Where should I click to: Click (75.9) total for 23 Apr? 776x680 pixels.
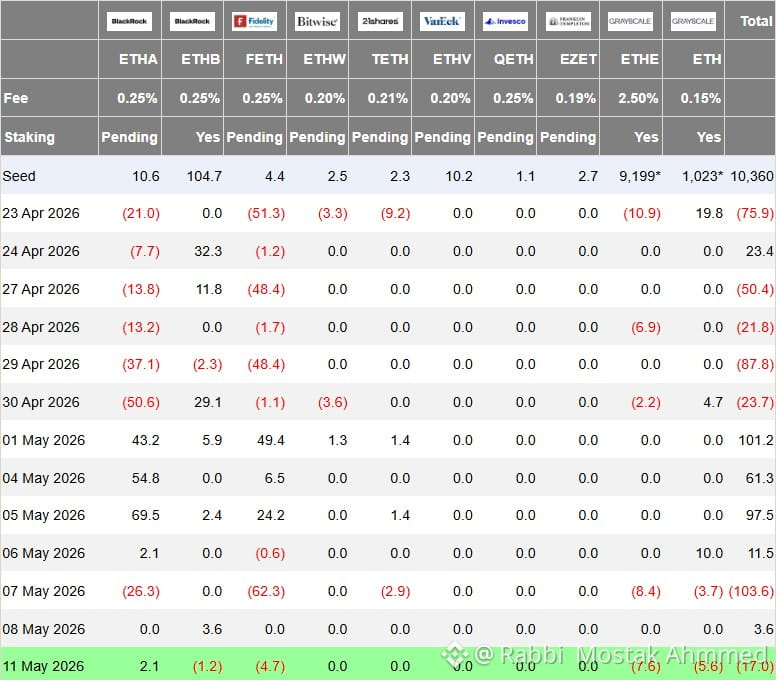tap(755, 213)
